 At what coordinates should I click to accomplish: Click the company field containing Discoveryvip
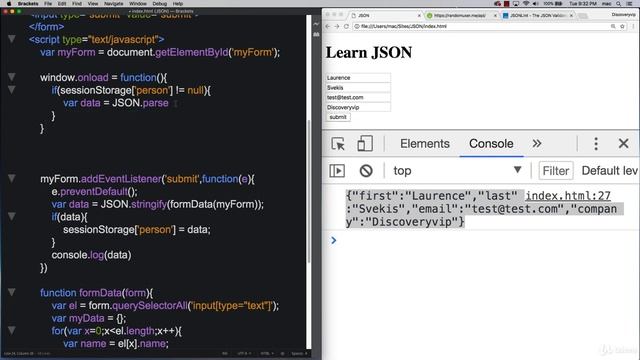click(x=358, y=107)
